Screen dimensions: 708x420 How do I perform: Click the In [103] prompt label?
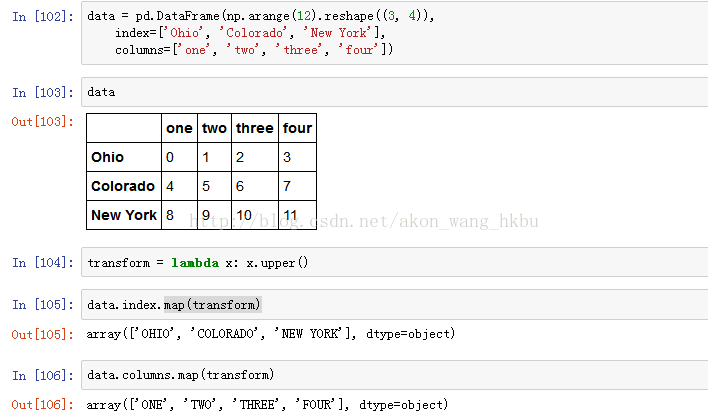click(x=43, y=93)
